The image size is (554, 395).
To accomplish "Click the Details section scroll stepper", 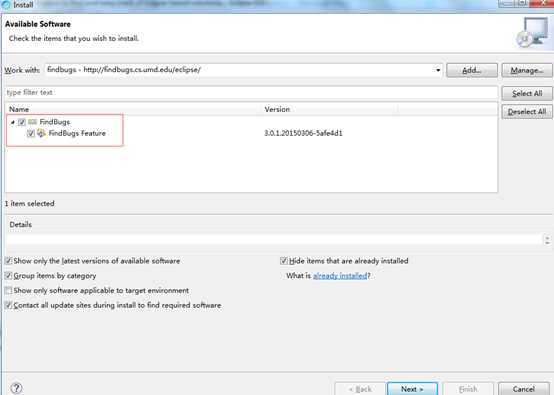I will (547, 240).
